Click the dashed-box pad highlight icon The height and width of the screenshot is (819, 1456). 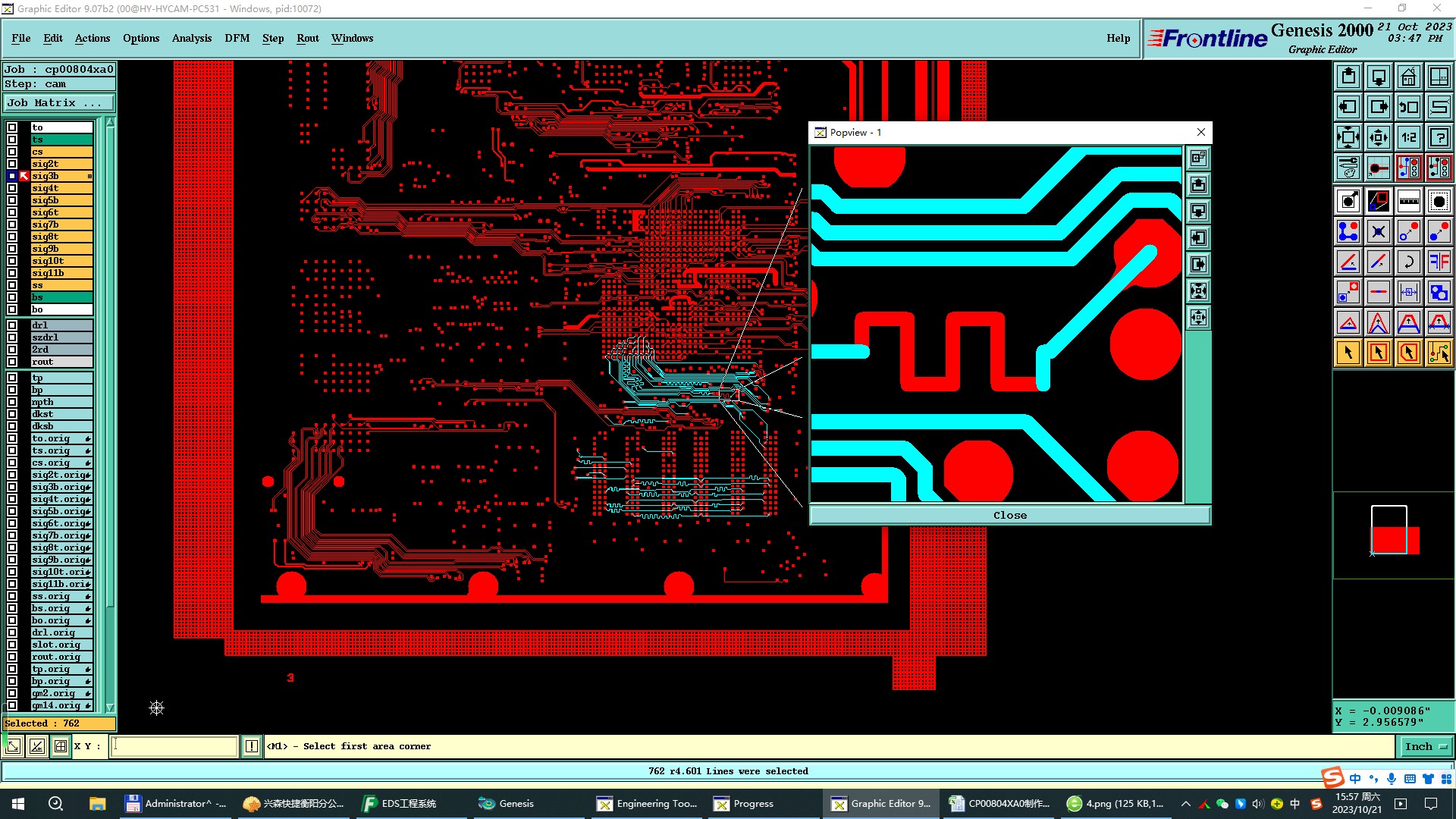tap(1439, 201)
